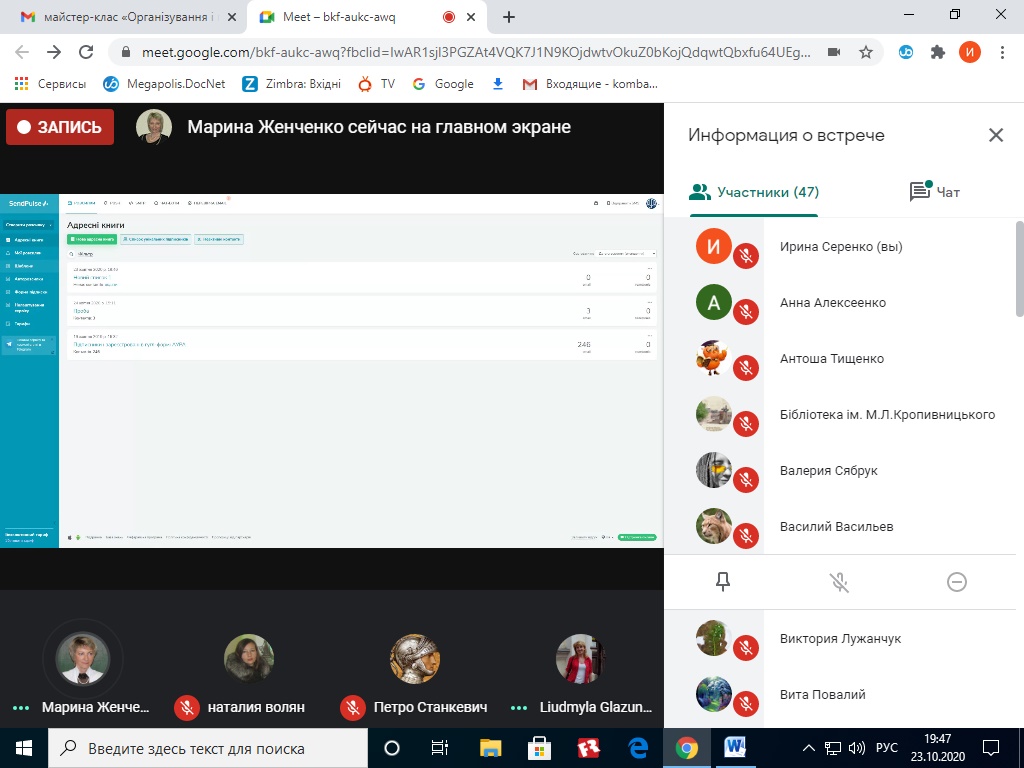Click the remove from meeting circle icon

[957, 582]
